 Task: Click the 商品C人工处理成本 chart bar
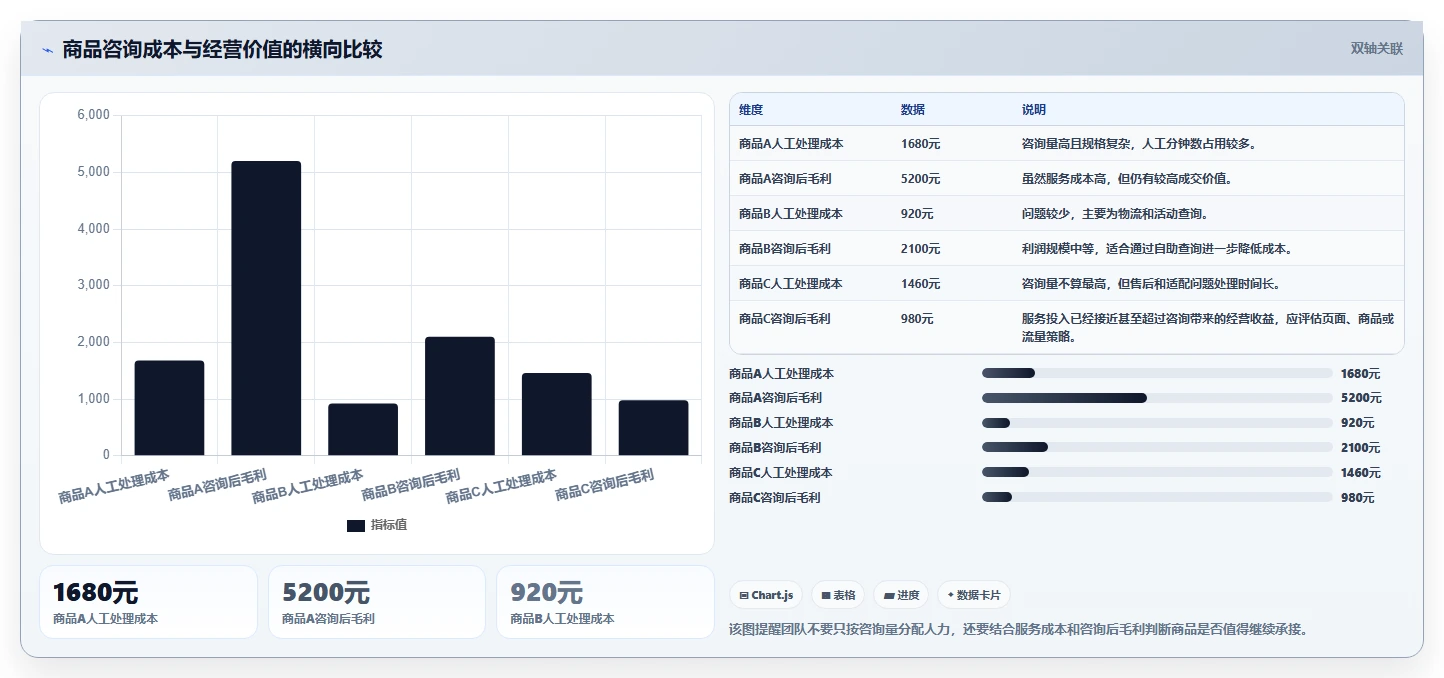coord(557,414)
